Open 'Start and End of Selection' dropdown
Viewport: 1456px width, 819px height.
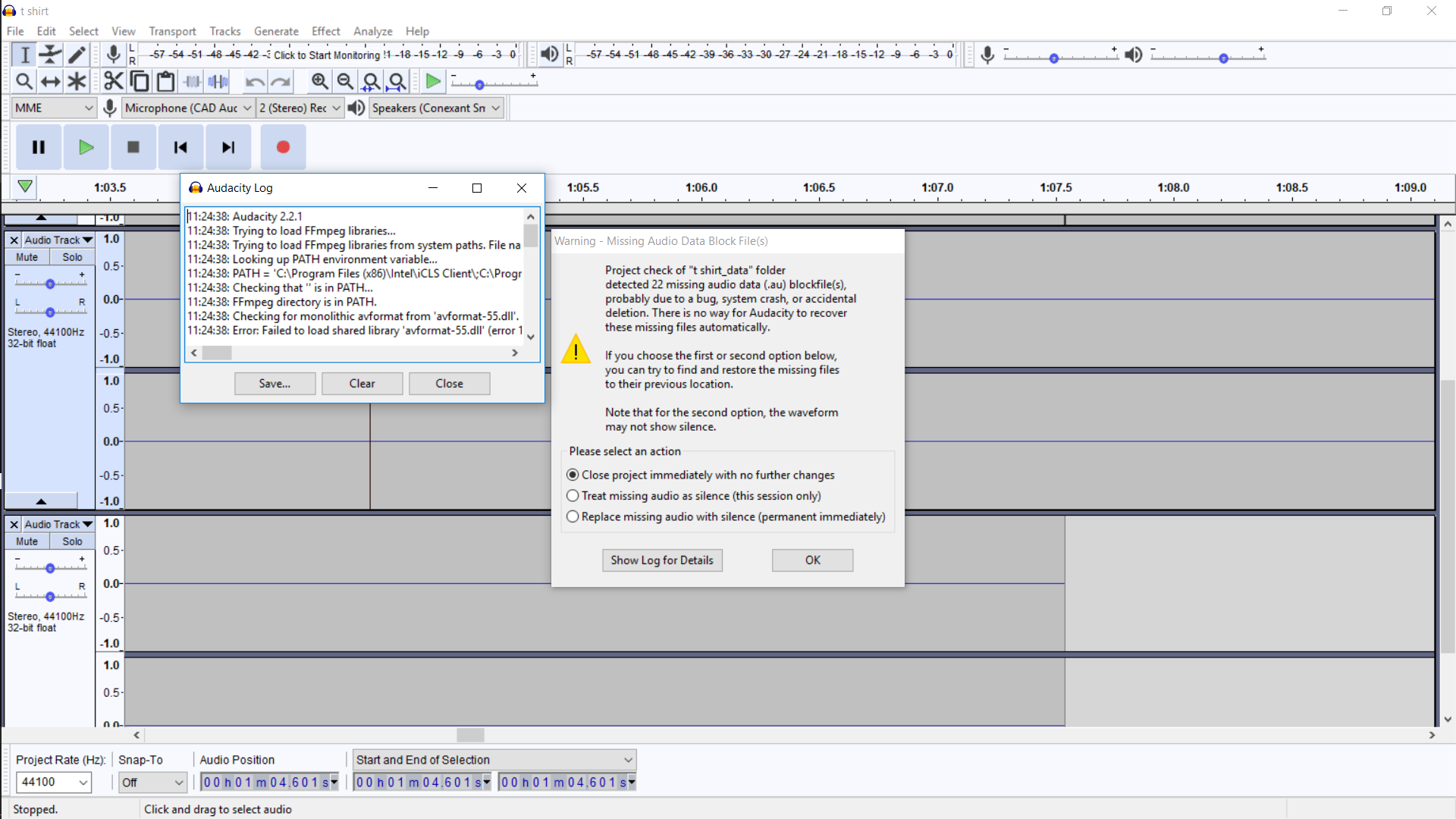coord(494,760)
